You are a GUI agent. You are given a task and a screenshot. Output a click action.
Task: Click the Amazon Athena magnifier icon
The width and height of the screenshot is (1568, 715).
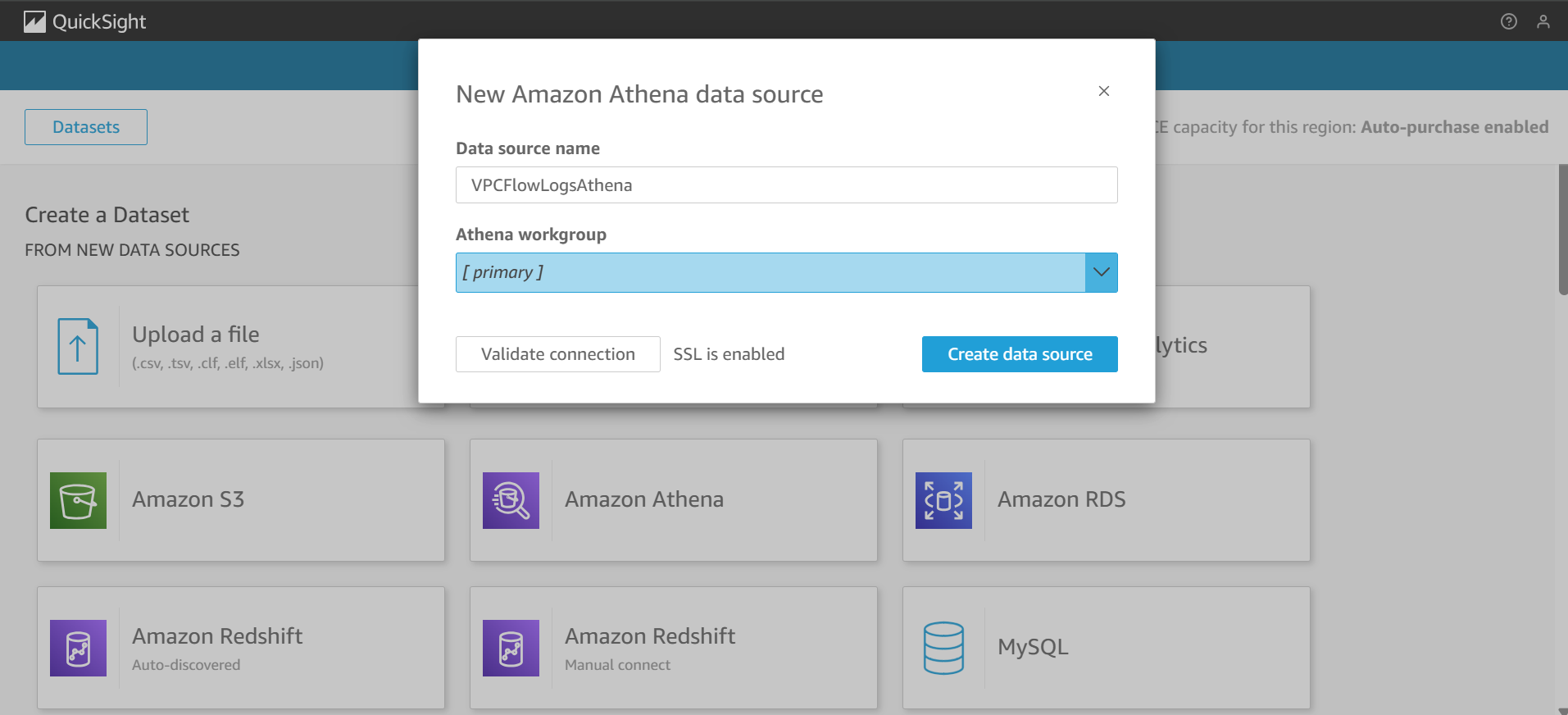click(511, 500)
